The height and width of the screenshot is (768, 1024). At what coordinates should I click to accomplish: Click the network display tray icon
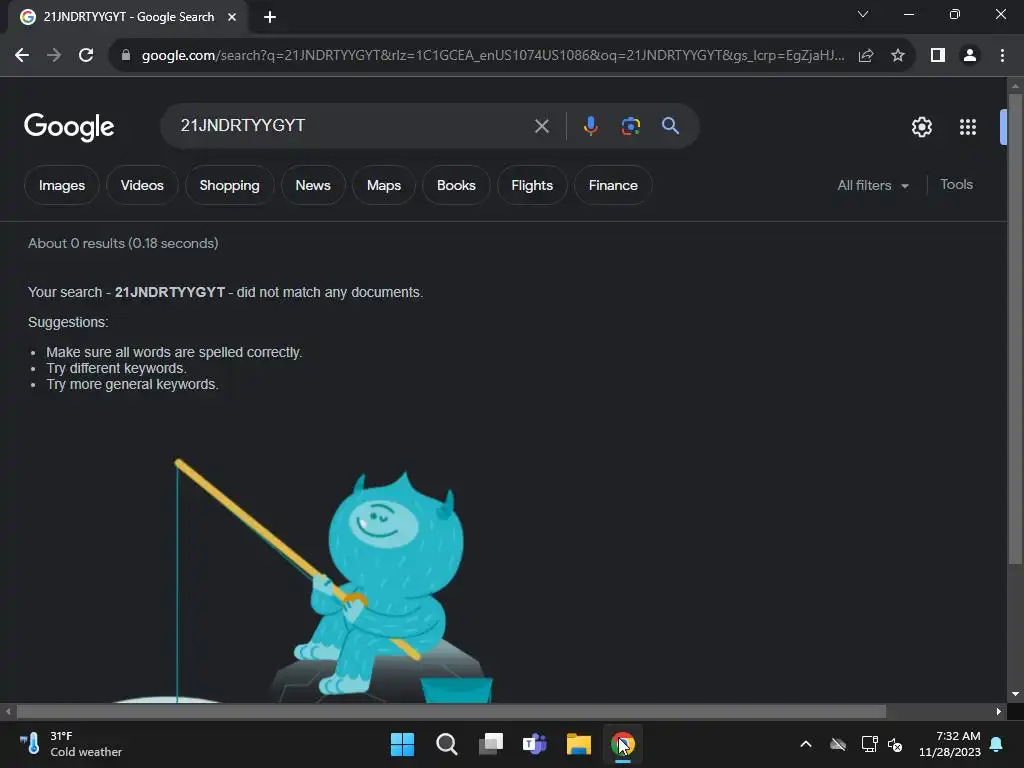[869, 744]
